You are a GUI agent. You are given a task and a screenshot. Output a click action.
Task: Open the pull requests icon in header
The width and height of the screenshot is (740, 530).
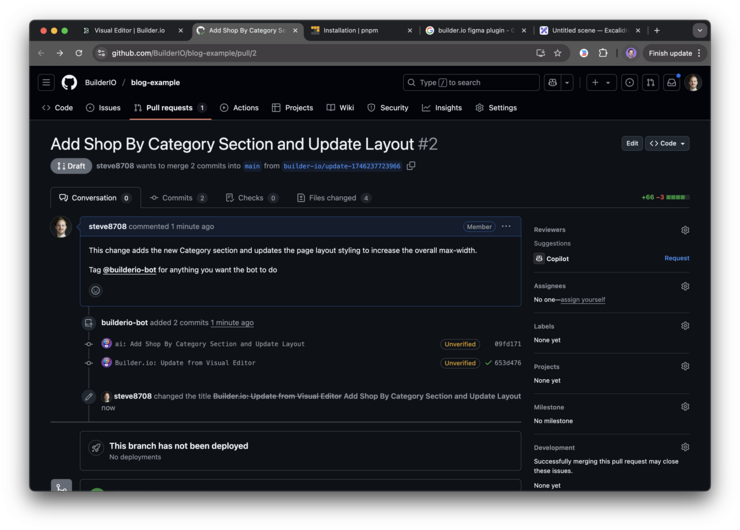[650, 83]
